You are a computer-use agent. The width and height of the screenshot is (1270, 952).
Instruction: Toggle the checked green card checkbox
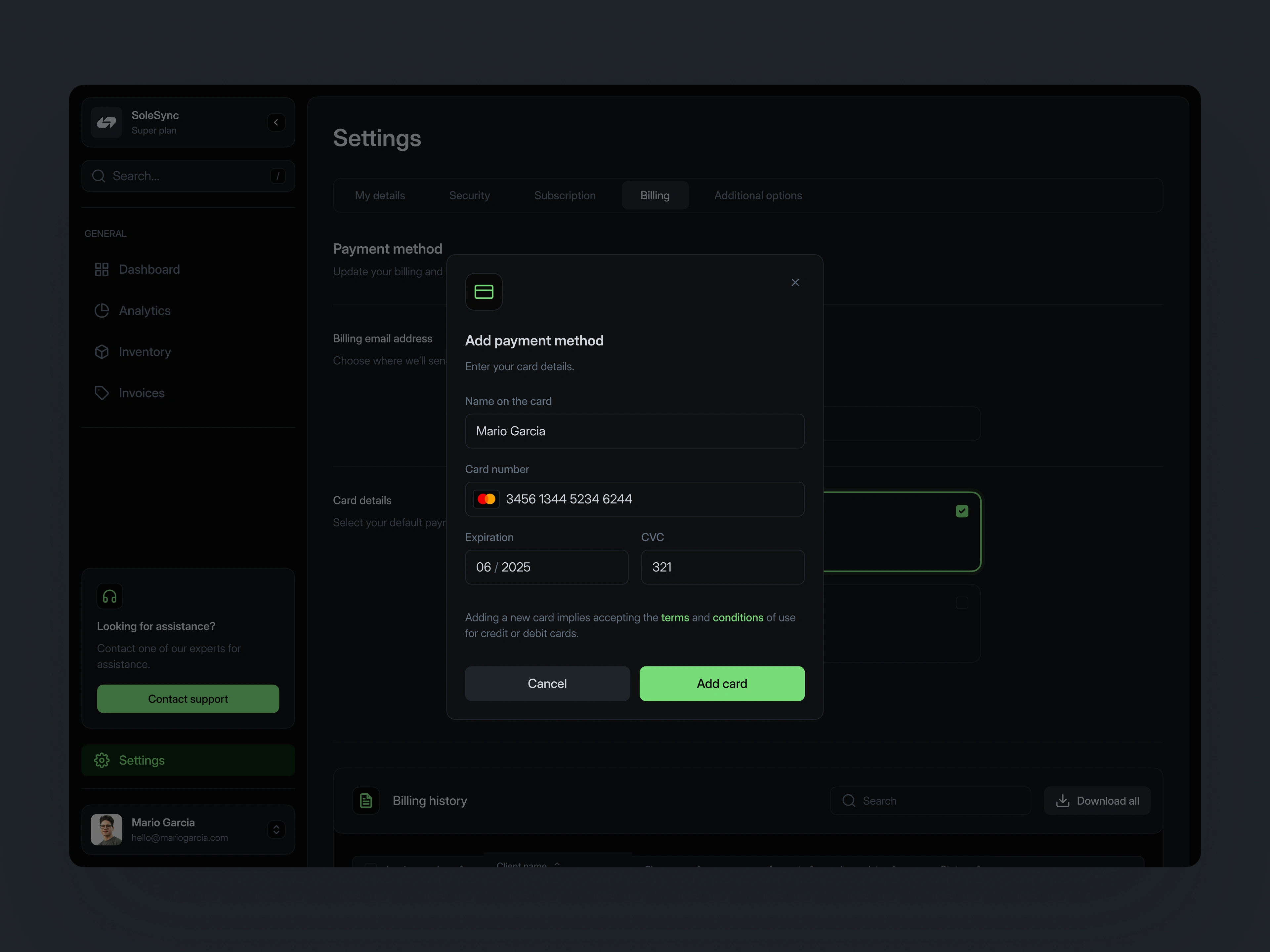click(962, 511)
